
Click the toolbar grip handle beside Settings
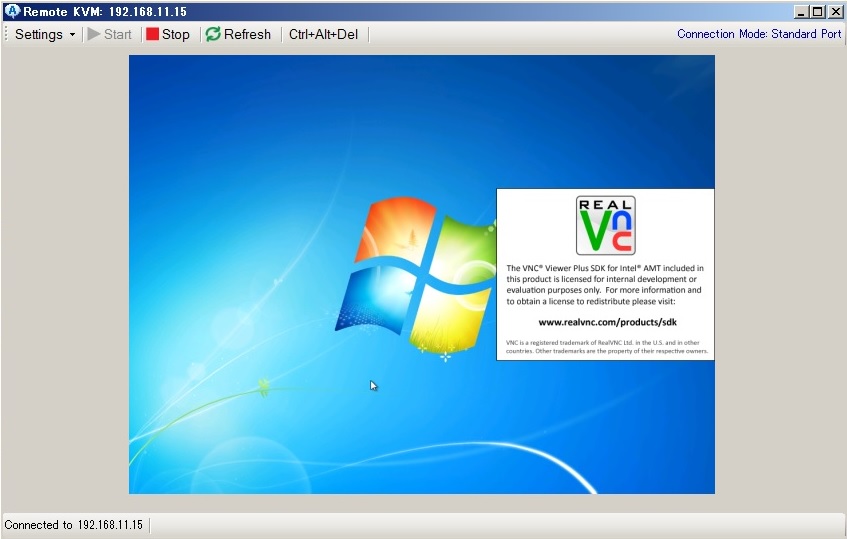click(6, 35)
